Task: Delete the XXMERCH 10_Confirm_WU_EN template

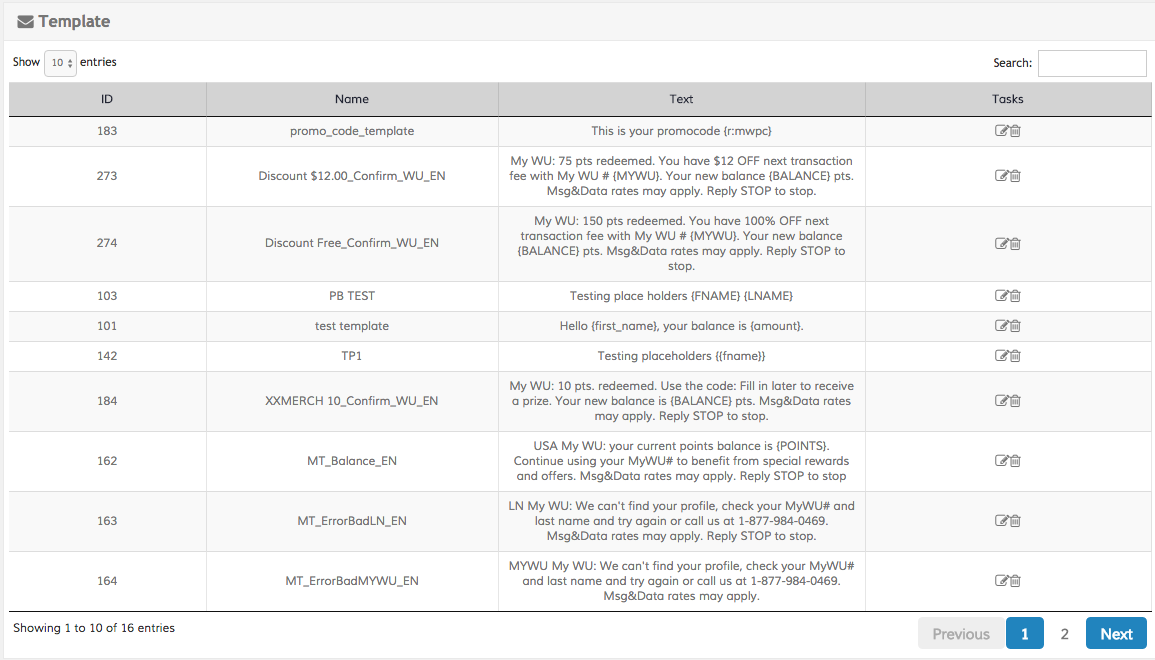Action: (x=1015, y=401)
